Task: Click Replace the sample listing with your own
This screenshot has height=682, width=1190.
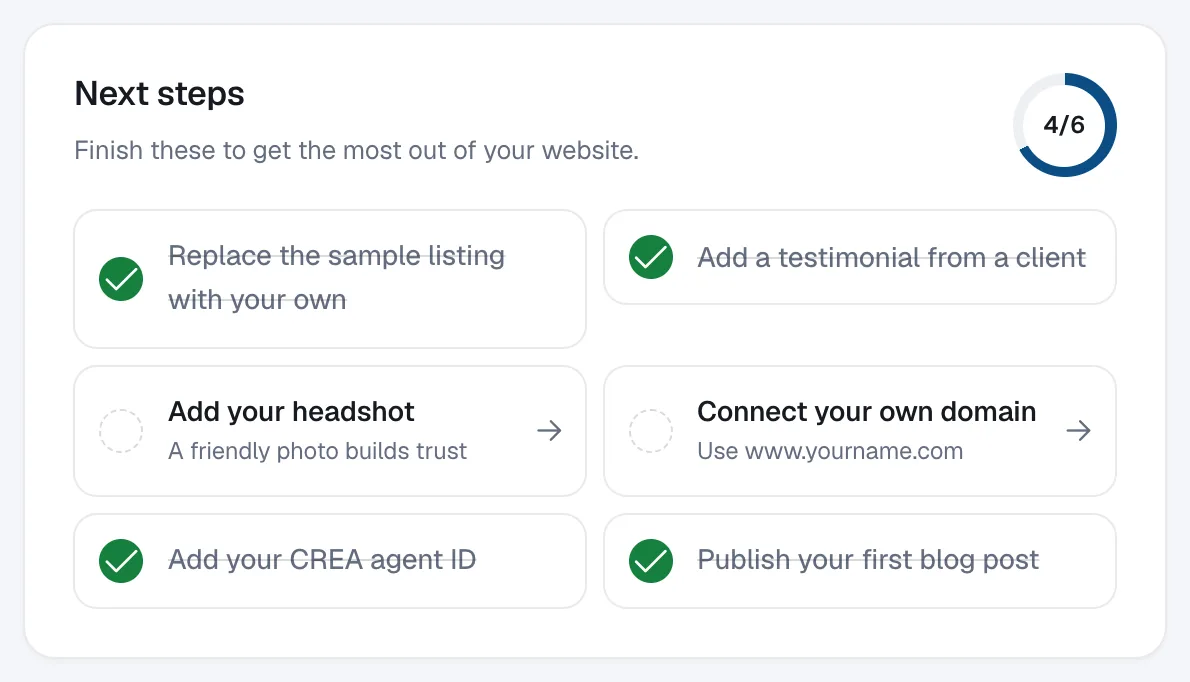Action: [x=336, y=278]
